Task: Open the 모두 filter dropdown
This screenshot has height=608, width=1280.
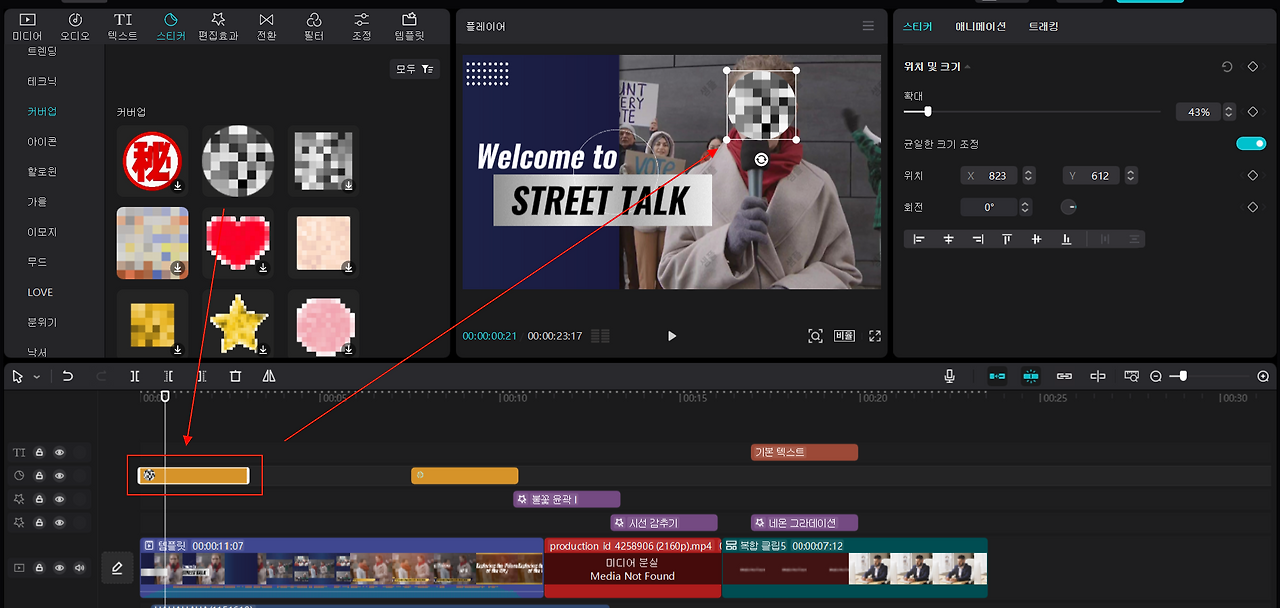Action: tap(414, 69)
